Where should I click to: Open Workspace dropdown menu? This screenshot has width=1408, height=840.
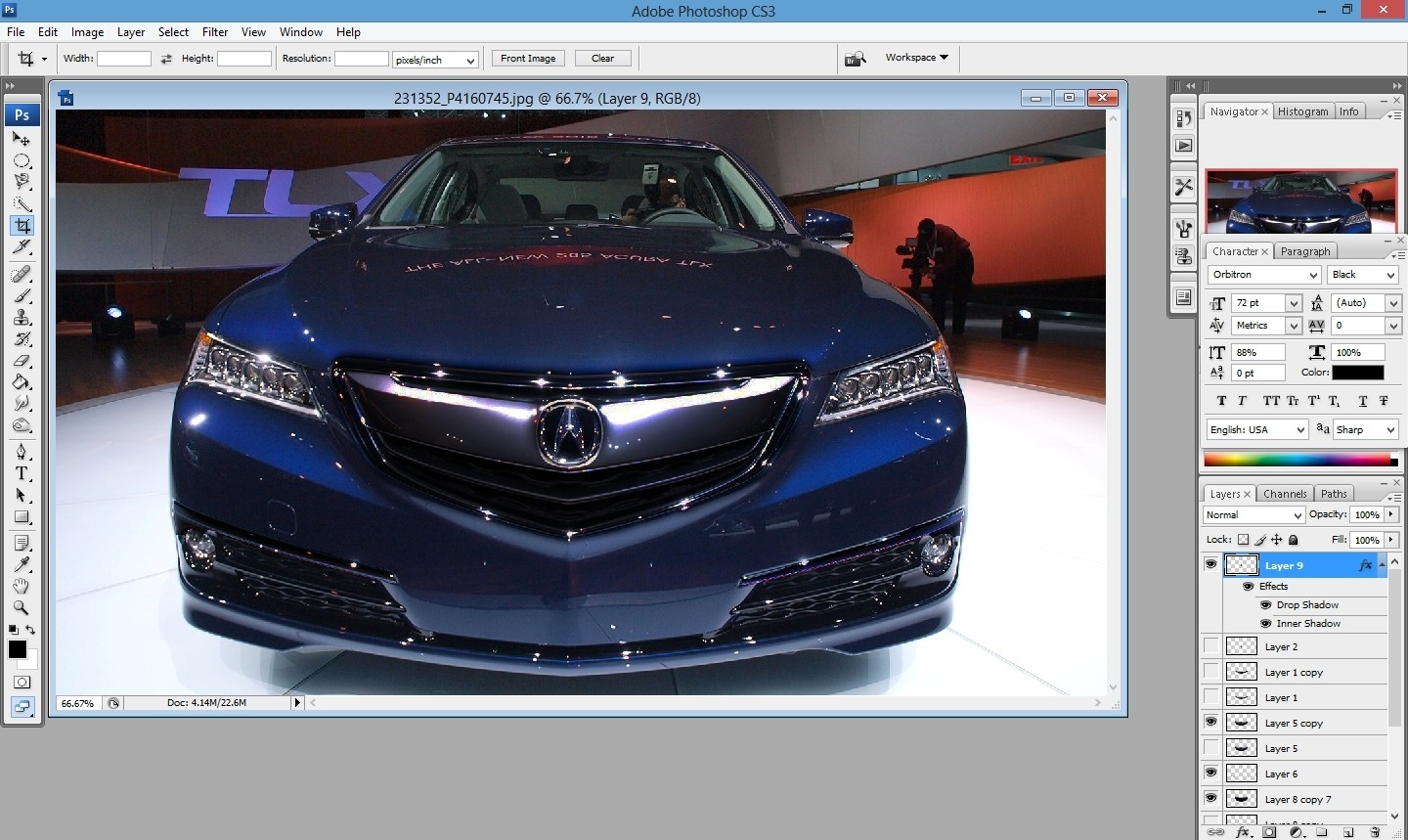click(x=917, y=58)
